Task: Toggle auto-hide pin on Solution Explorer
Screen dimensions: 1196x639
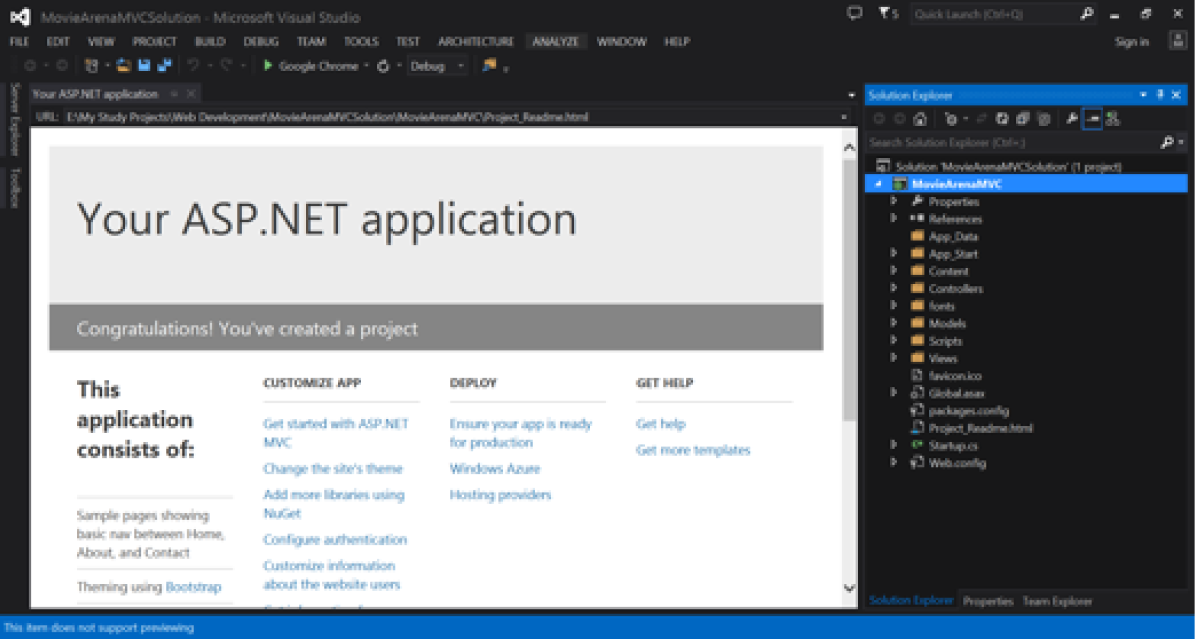Action: [1160, 95]
